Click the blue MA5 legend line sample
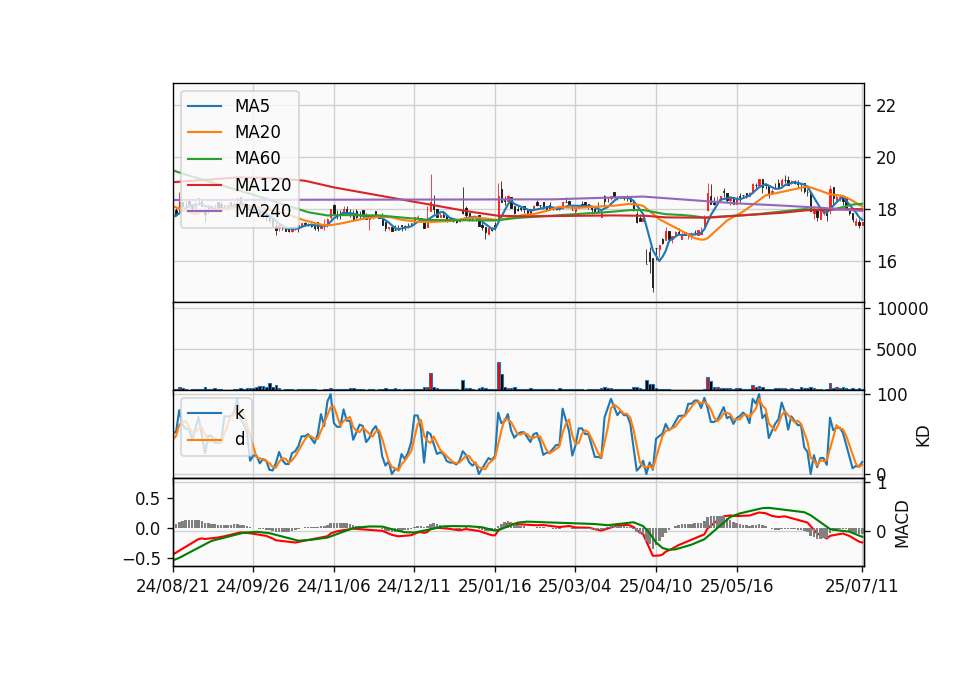Screen dimensions: 960x690 point(204,107)
